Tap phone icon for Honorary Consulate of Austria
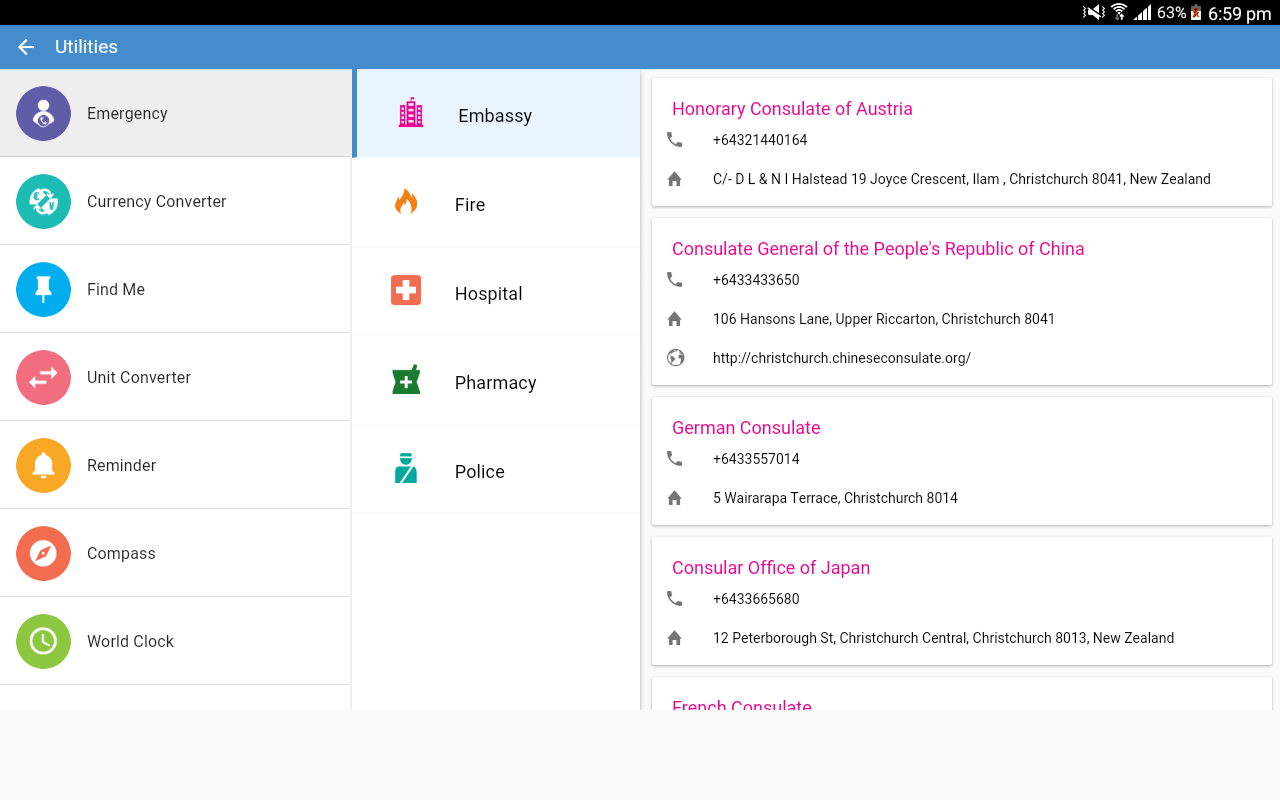This screenshot has height=800, width=1280. pos(675,140)
